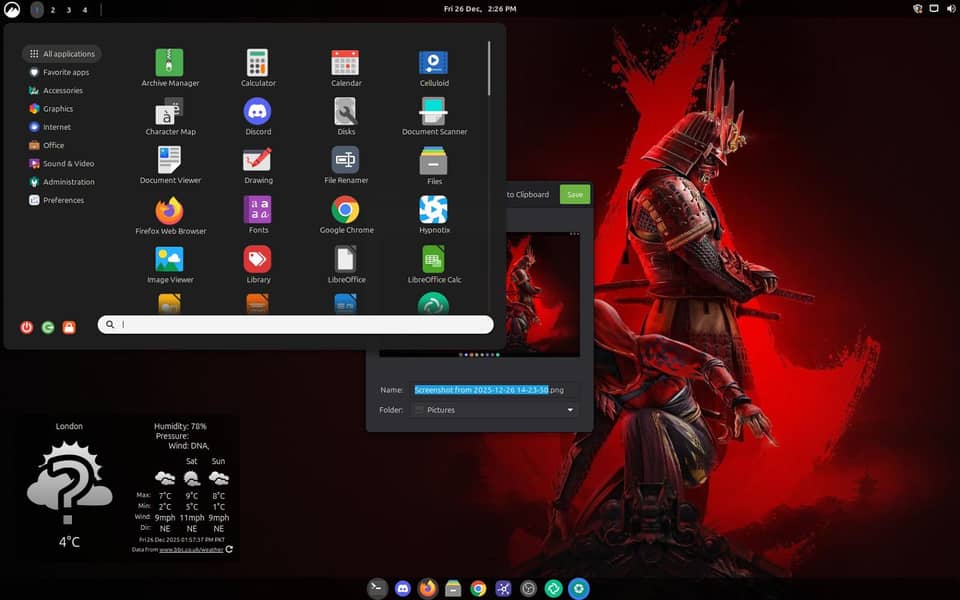Open the Document Scanner application
This screenshot has width=960, height=600.
point(433,112)
